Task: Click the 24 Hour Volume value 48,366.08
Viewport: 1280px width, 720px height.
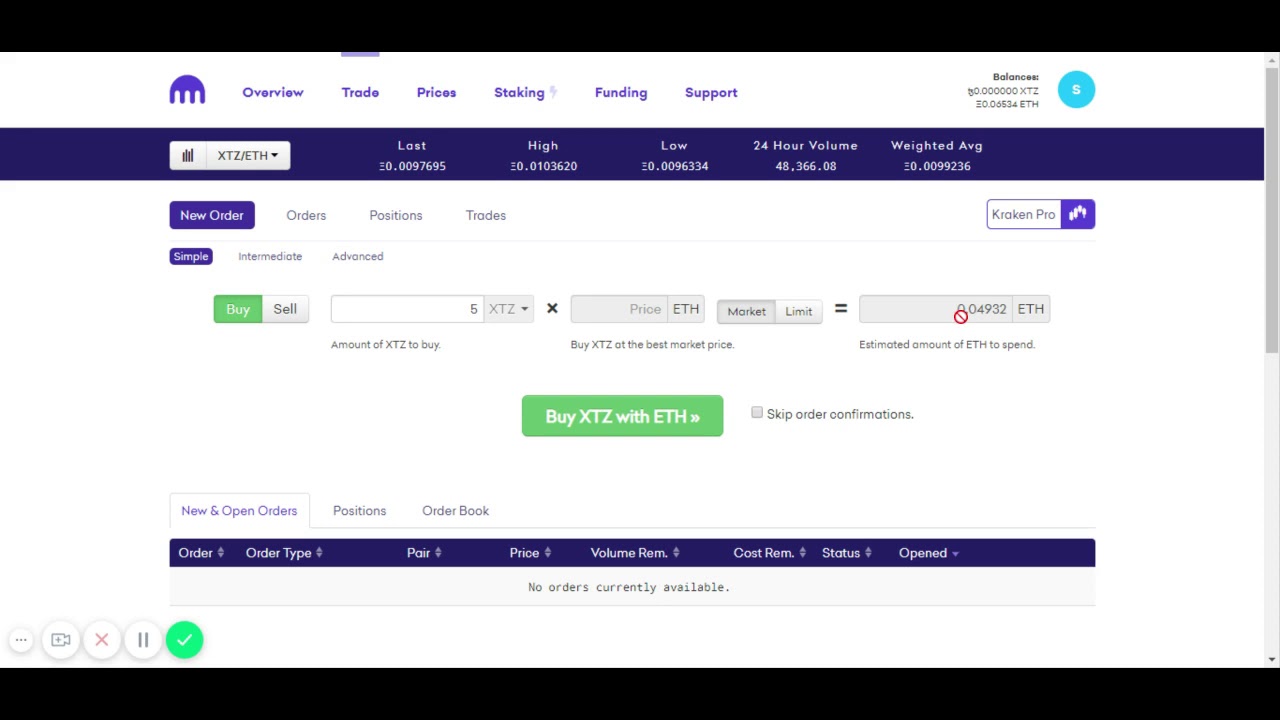Action: click(805, 166)
